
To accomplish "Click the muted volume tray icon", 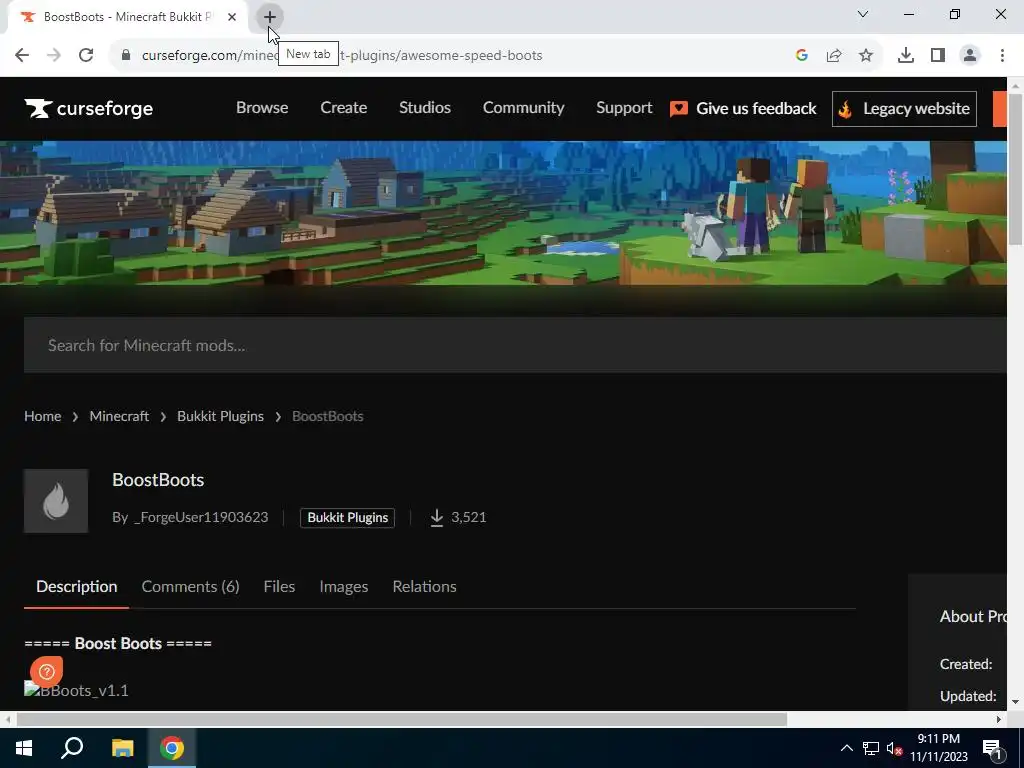I will coord(894,748).
